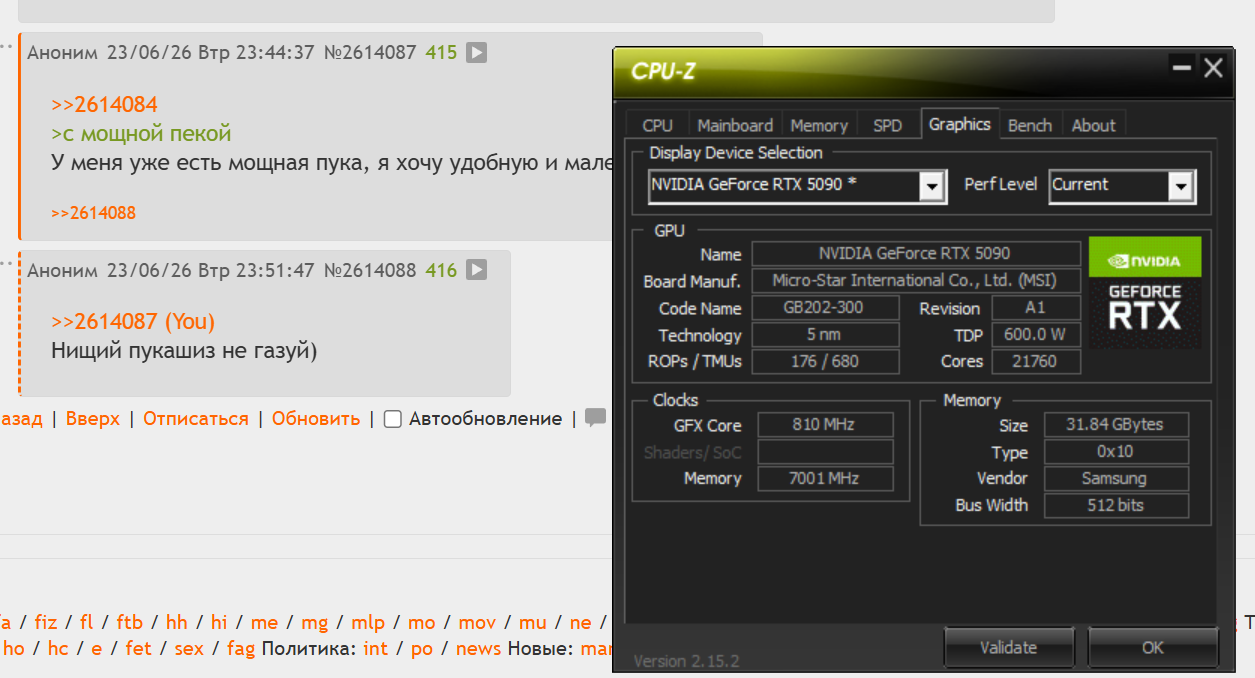The height and width of the screenshot is (678, 1255).
Task: Follow the >>2614087 (You) link
Action: pos(133,321)
